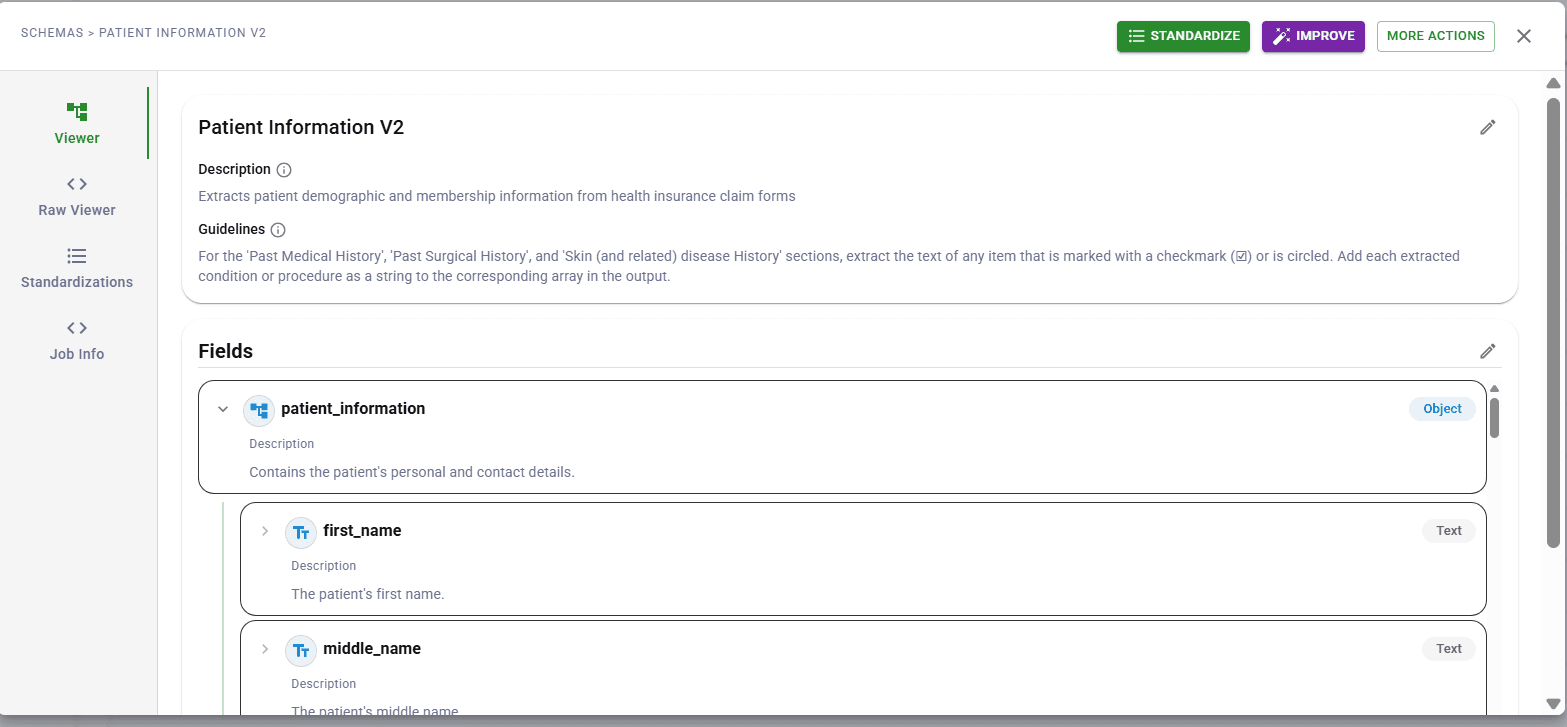This screenshot has width=1567, height=727.
Task: Click the down arrow on the page scrollbar
Action: click(1553, 704)
